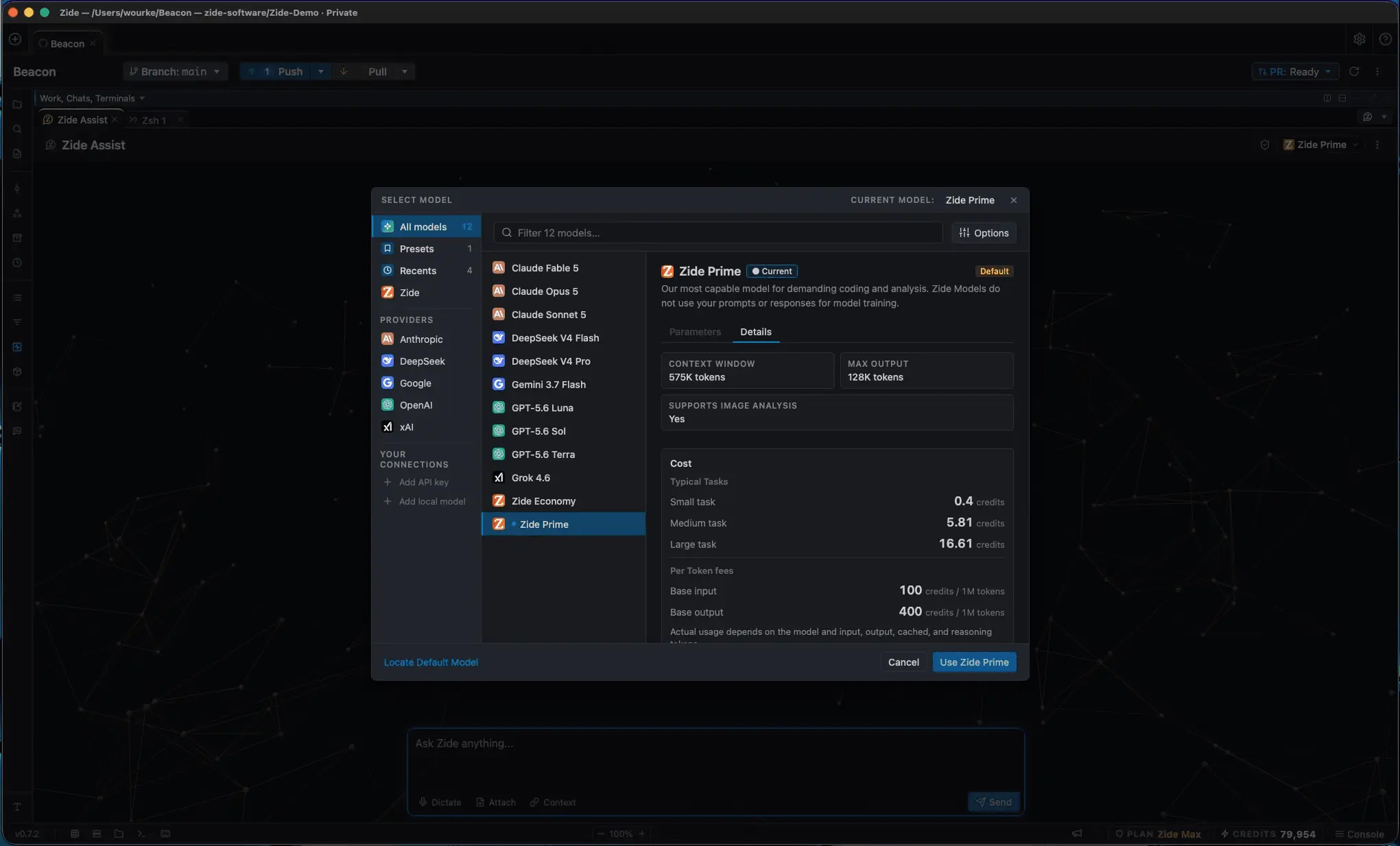
Task: Choose DeepSeek V4 Pro model
Action: (x=563, y=361)
